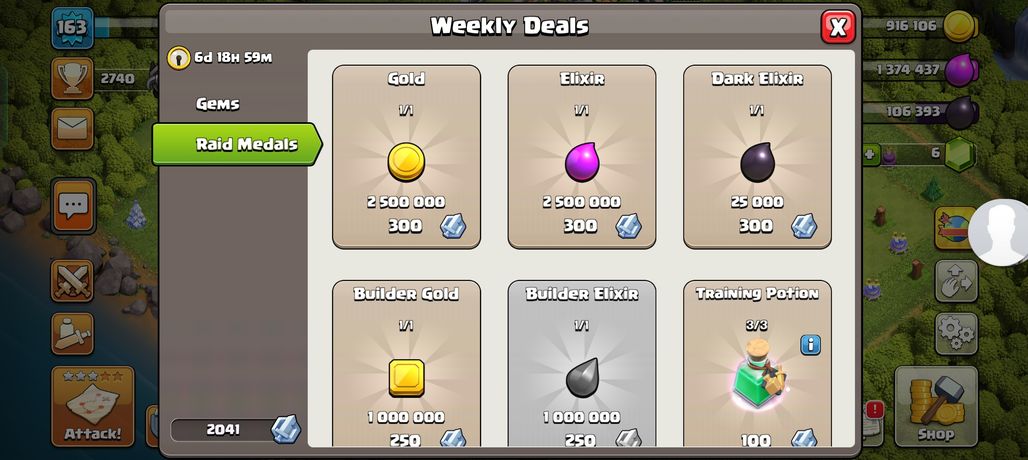Open the settings gears icon
This screenshot has height=460, width=1028.
pyautogui.click(x=957, y=334)
